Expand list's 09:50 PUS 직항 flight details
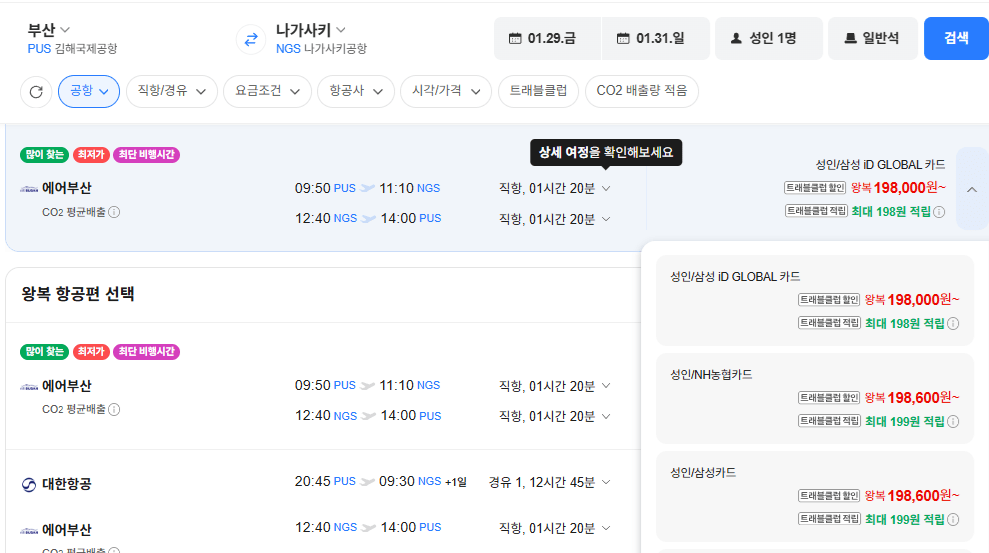The height and width of the screenshot is (553, 989). pyautogui.click(x=606, y=385)
